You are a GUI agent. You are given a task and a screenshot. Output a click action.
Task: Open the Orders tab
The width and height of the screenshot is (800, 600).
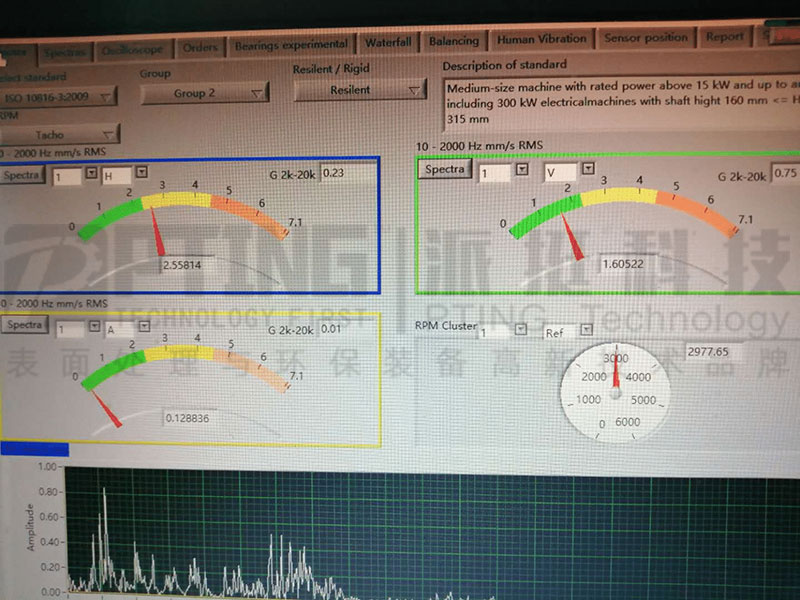click(200, 47)
